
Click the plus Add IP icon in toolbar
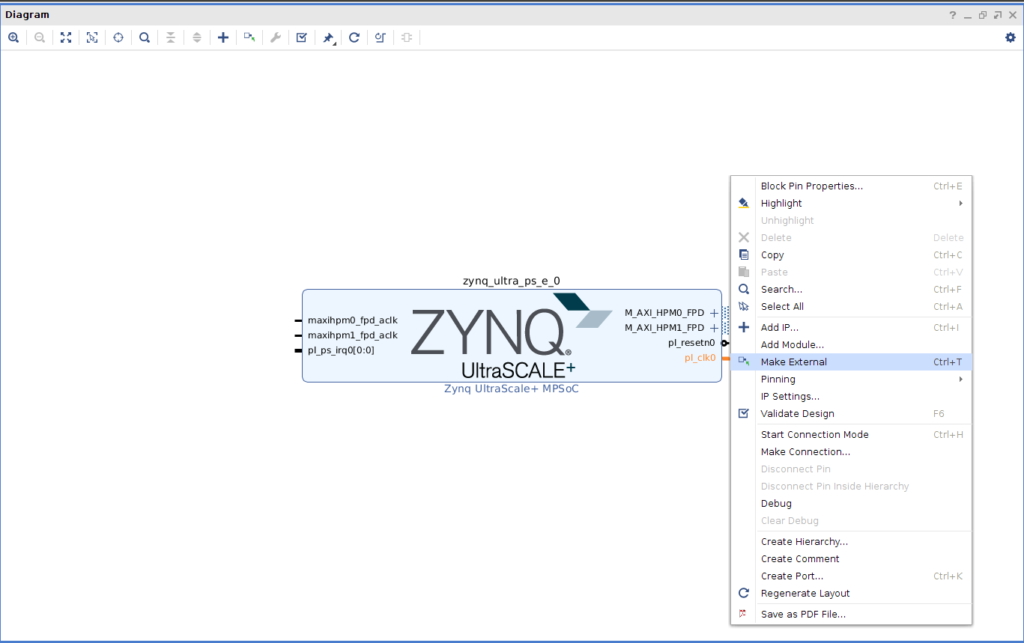pyautogui.click(x=223, y=37)
